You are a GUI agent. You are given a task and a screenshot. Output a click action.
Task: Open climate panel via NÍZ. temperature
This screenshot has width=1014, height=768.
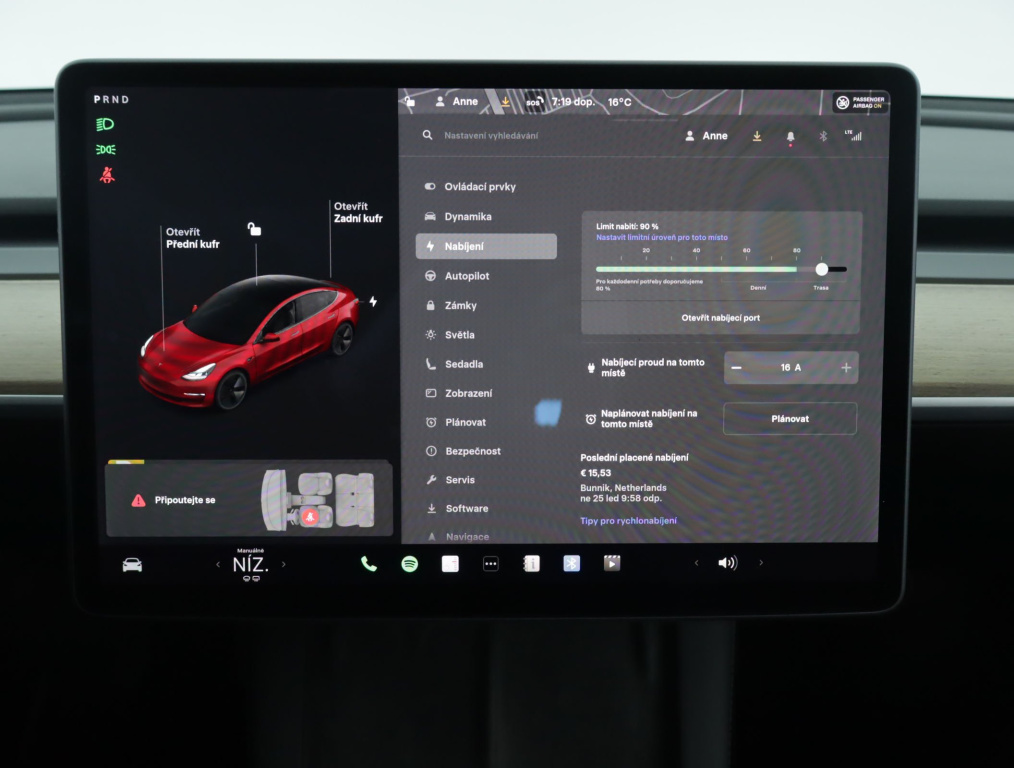[250, 564]
